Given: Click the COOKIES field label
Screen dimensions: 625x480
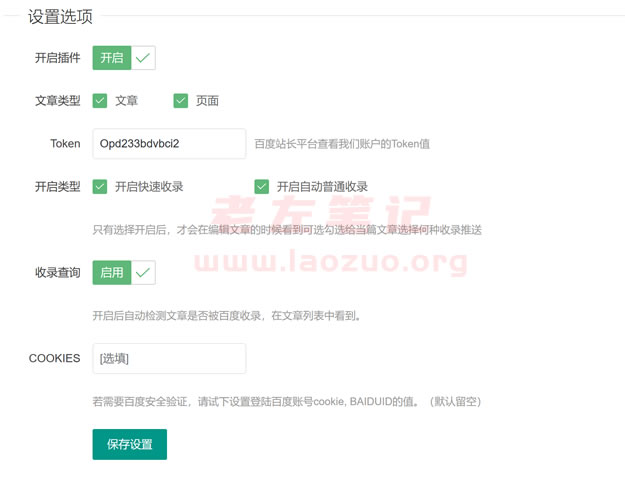Looking at the screenshot, I should point(54,358).
